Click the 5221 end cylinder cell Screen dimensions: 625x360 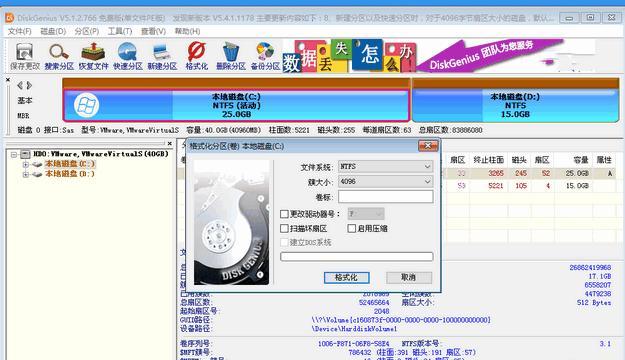[496, 186]
